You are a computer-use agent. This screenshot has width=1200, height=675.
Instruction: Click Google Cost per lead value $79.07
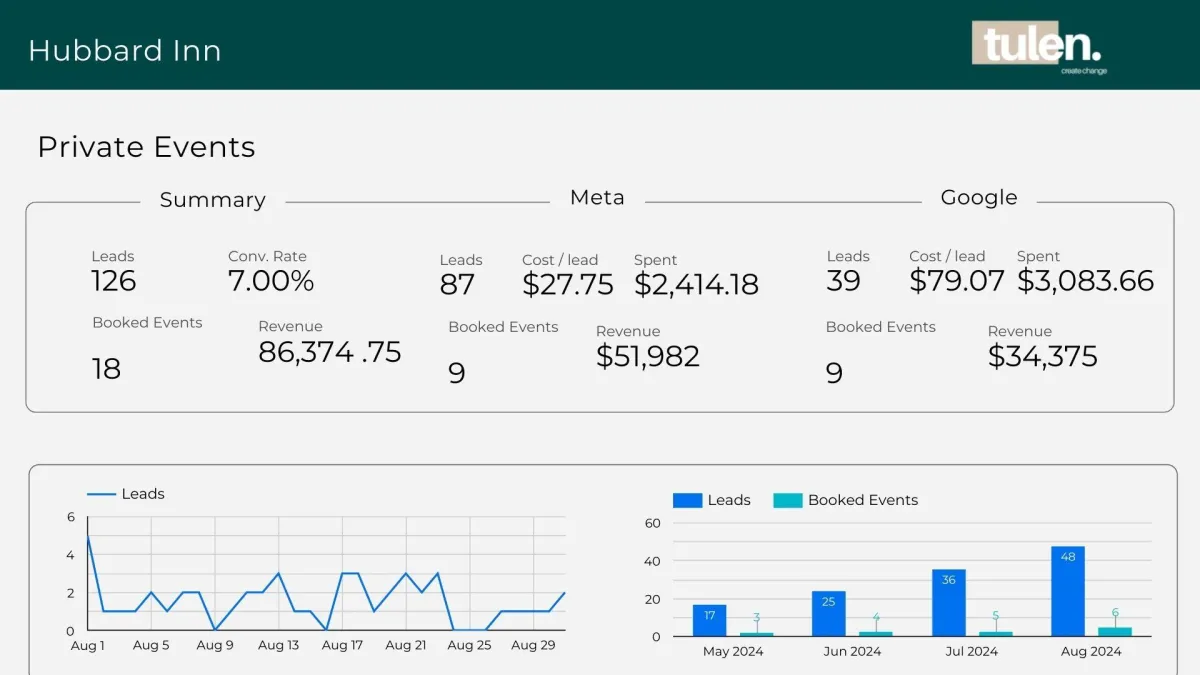coord(956,281)
